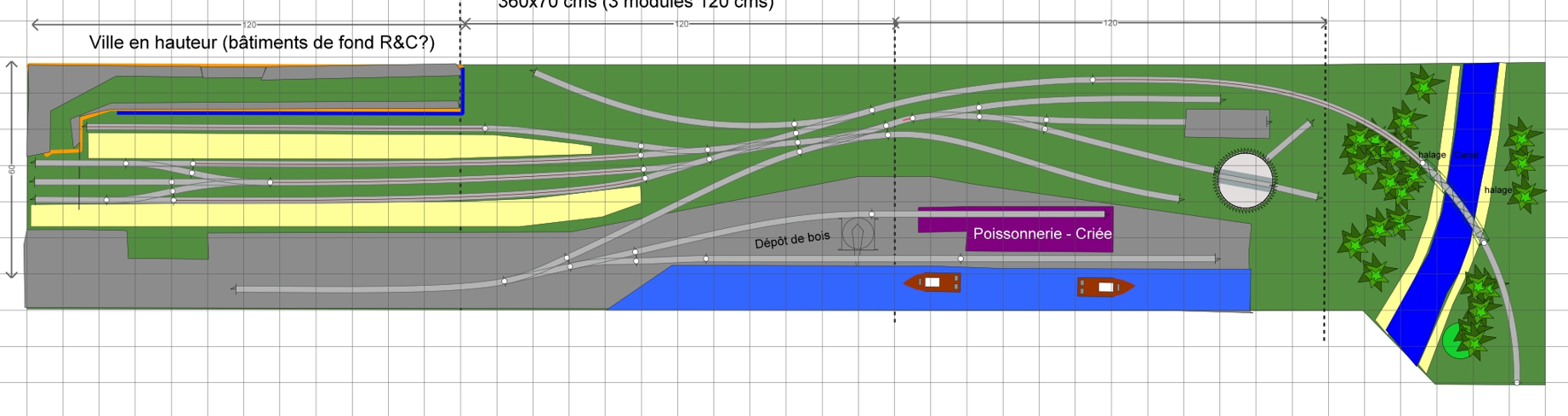Viewport: 1568px width, 416px height.
Task: Select the vertical blue wall segment near the town
Action: [x=462, y=89]
